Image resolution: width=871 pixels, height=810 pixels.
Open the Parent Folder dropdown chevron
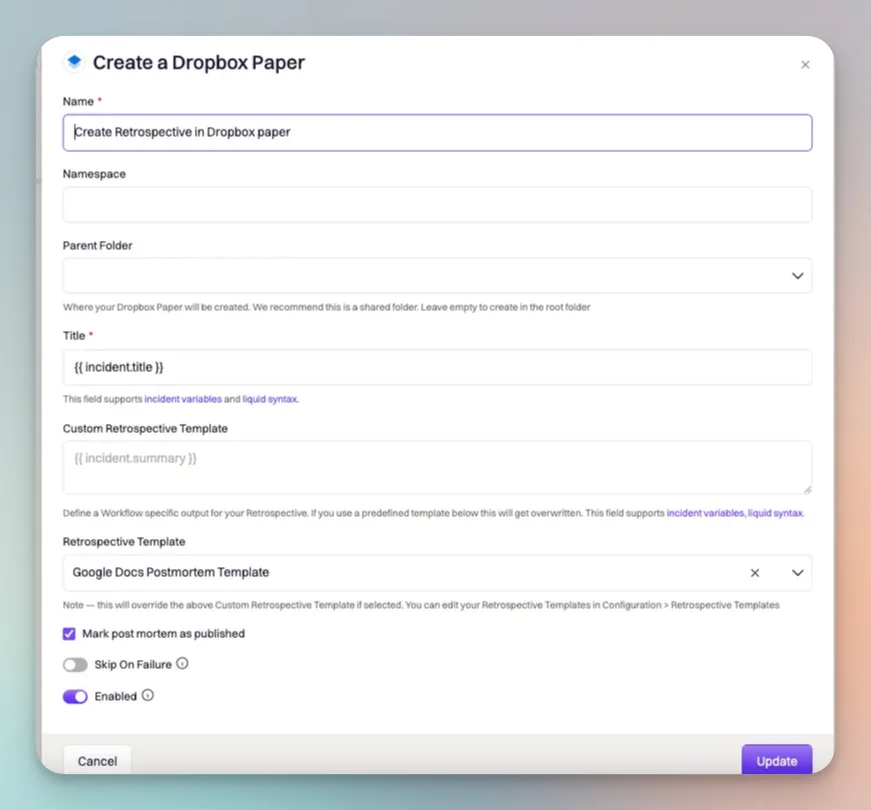tap(797, 276)
